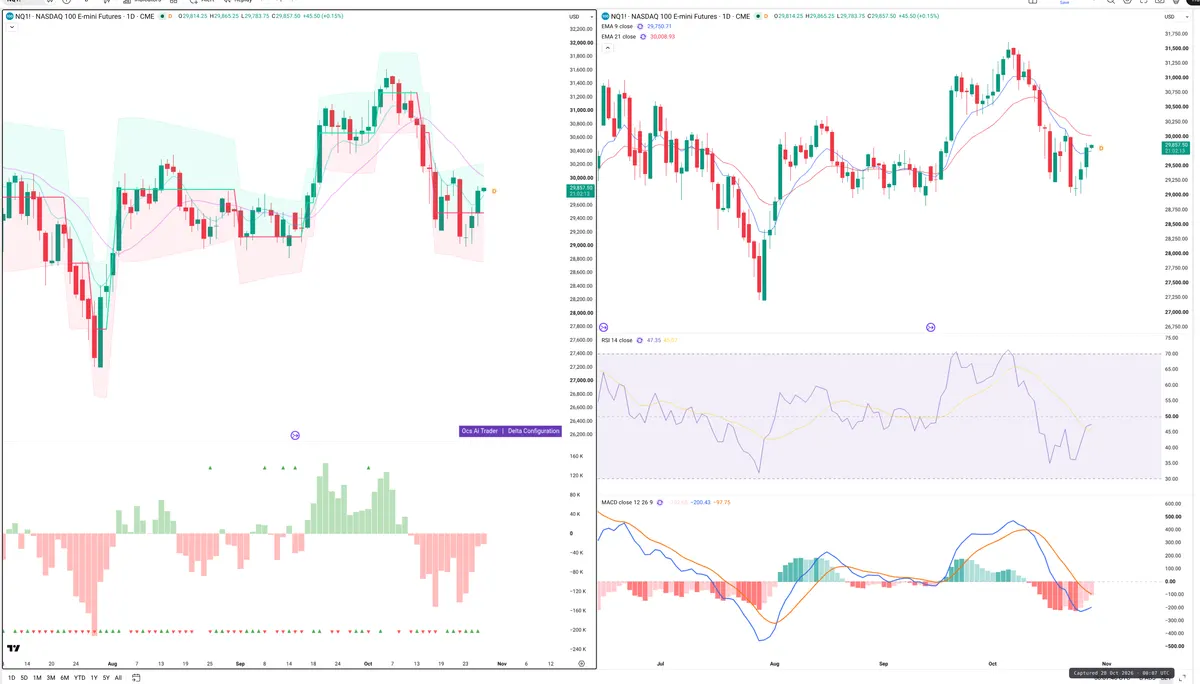Select the YTD range button
This screenshot has height=684, width=1200.
79,678
